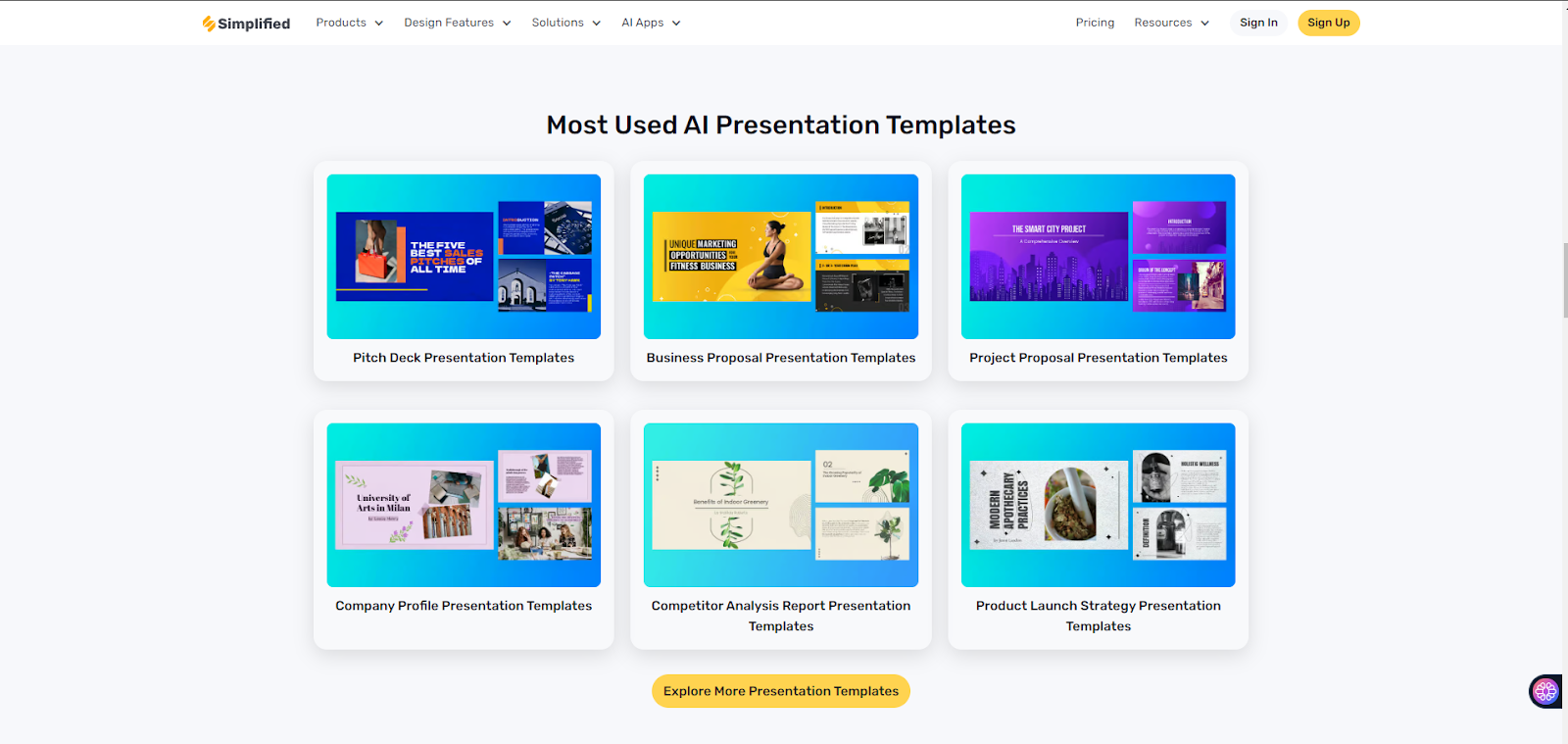Image resolution: width=1568 pixels, height=744 pixels.
Task: Click the Sign In button
Action: point(1258,23)
